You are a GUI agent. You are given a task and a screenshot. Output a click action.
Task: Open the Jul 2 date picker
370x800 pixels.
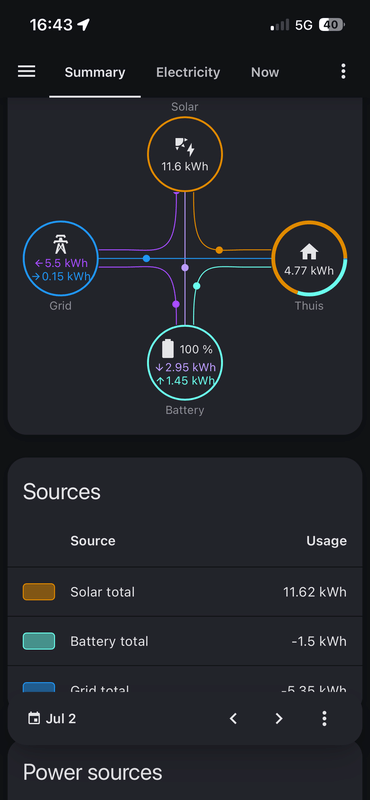pos(52,719)
